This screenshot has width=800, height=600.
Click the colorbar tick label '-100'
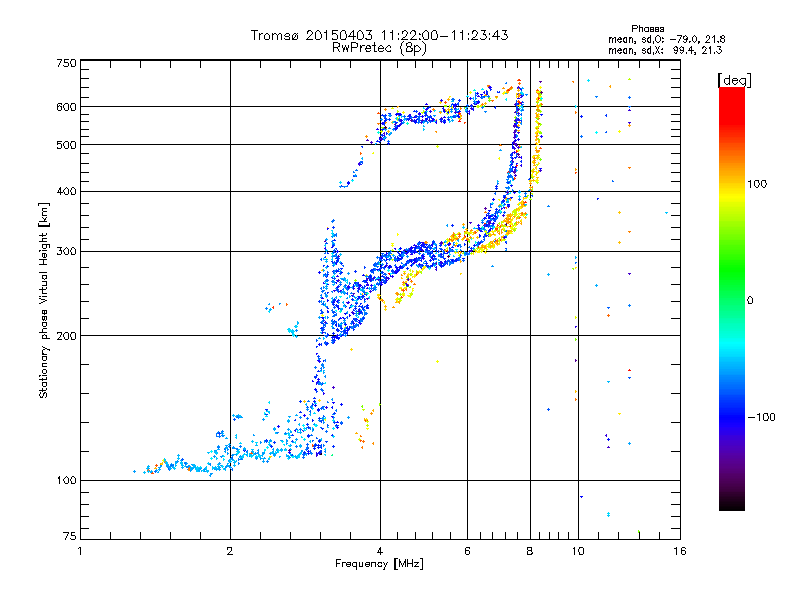tap(762, 417)
